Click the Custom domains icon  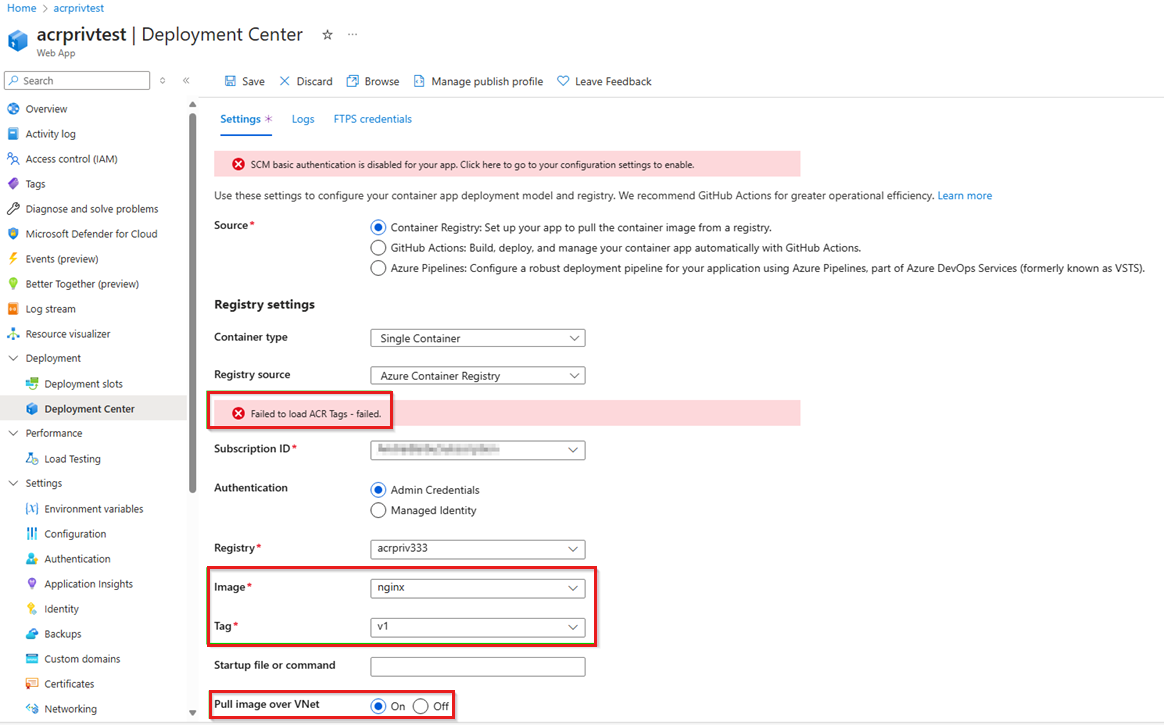(x=32, y=659)
